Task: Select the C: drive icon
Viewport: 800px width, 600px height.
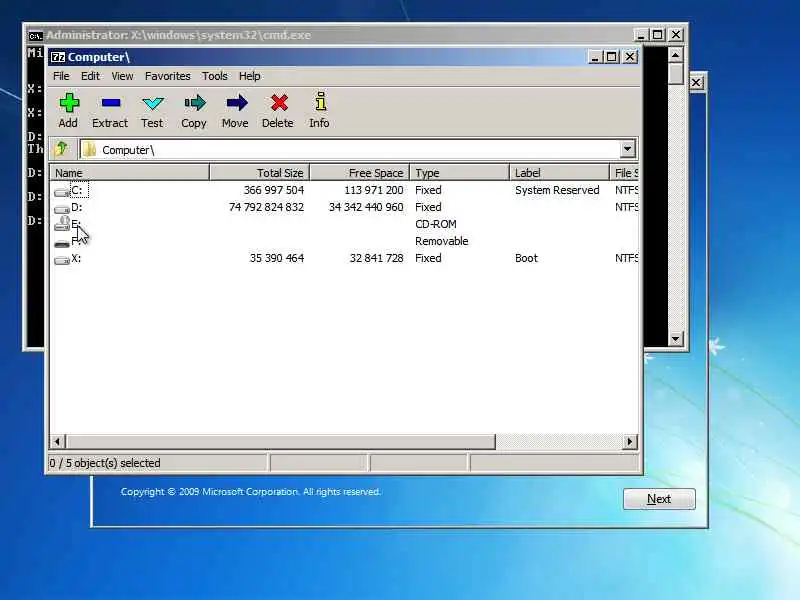Action: 62,192
